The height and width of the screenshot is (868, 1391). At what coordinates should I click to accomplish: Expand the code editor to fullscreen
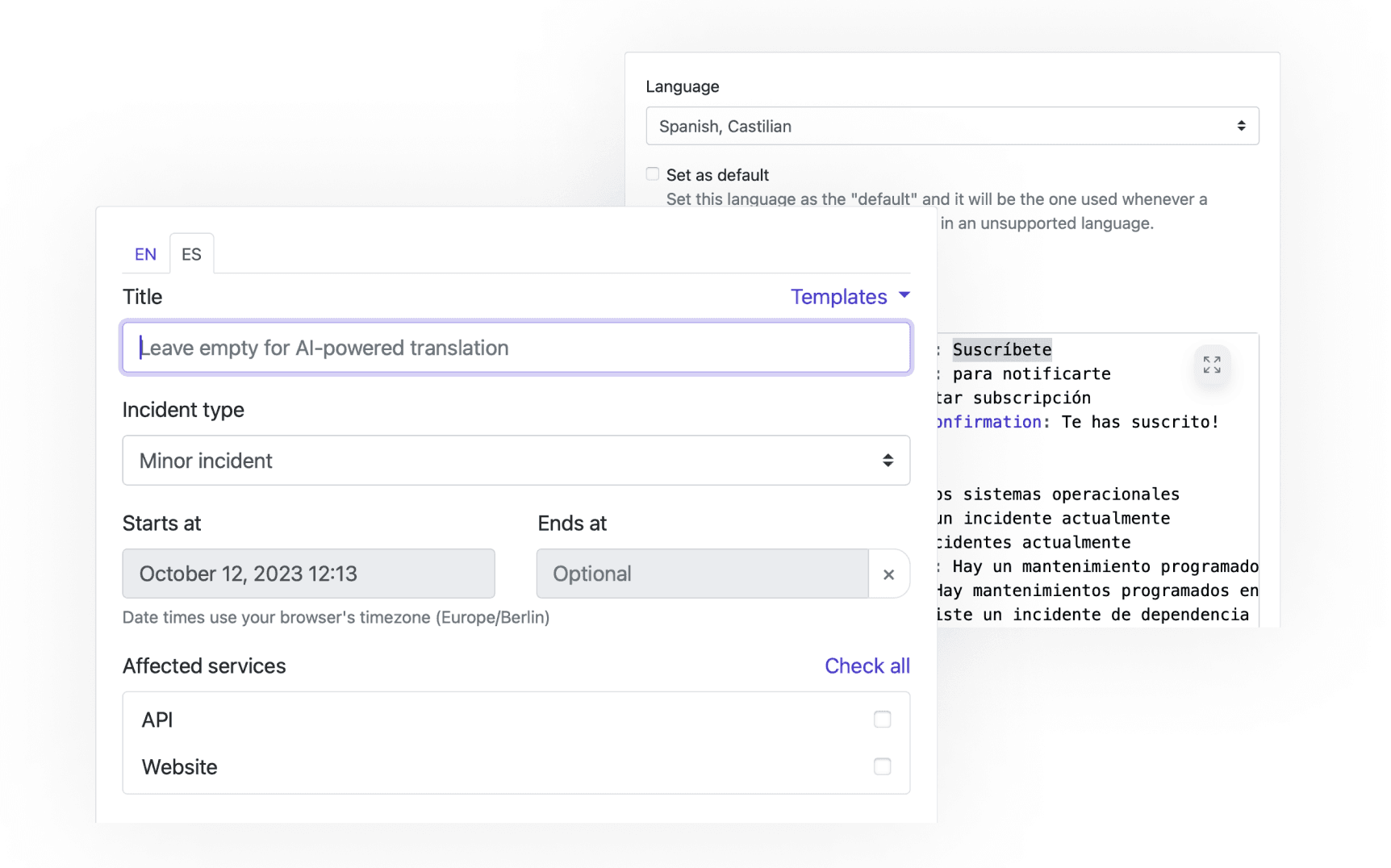pyautogui.click(x=1211, y=365)
